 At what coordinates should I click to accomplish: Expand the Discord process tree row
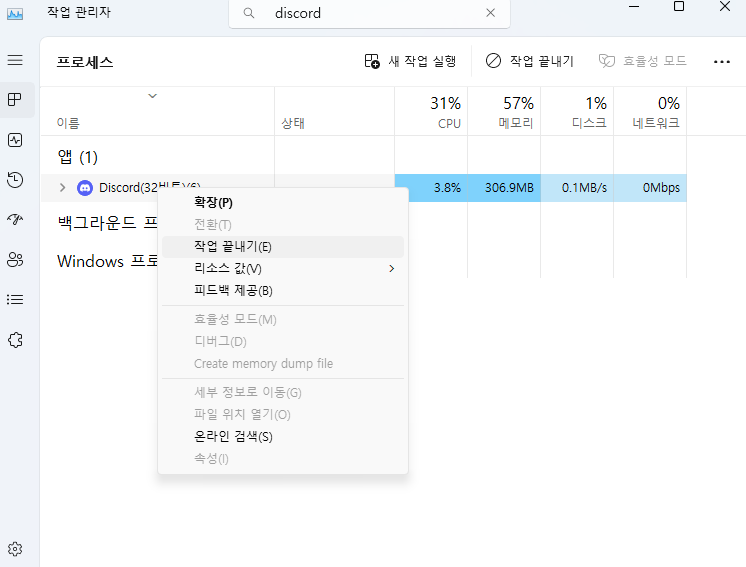pos(62,188)
